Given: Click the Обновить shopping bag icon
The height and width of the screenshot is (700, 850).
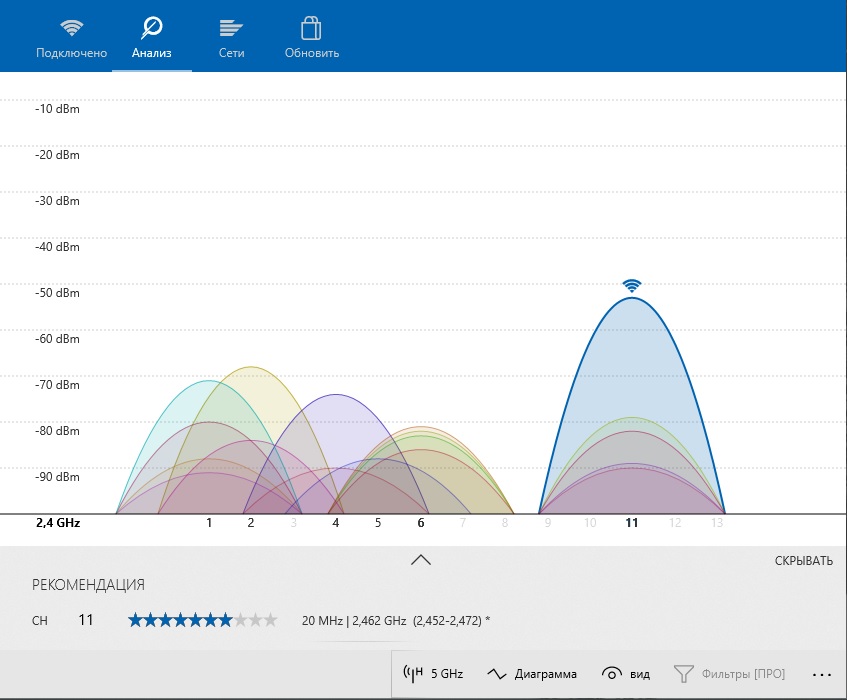Looking at the screenshot, I should pyautogui.click(x=312, y=27).
